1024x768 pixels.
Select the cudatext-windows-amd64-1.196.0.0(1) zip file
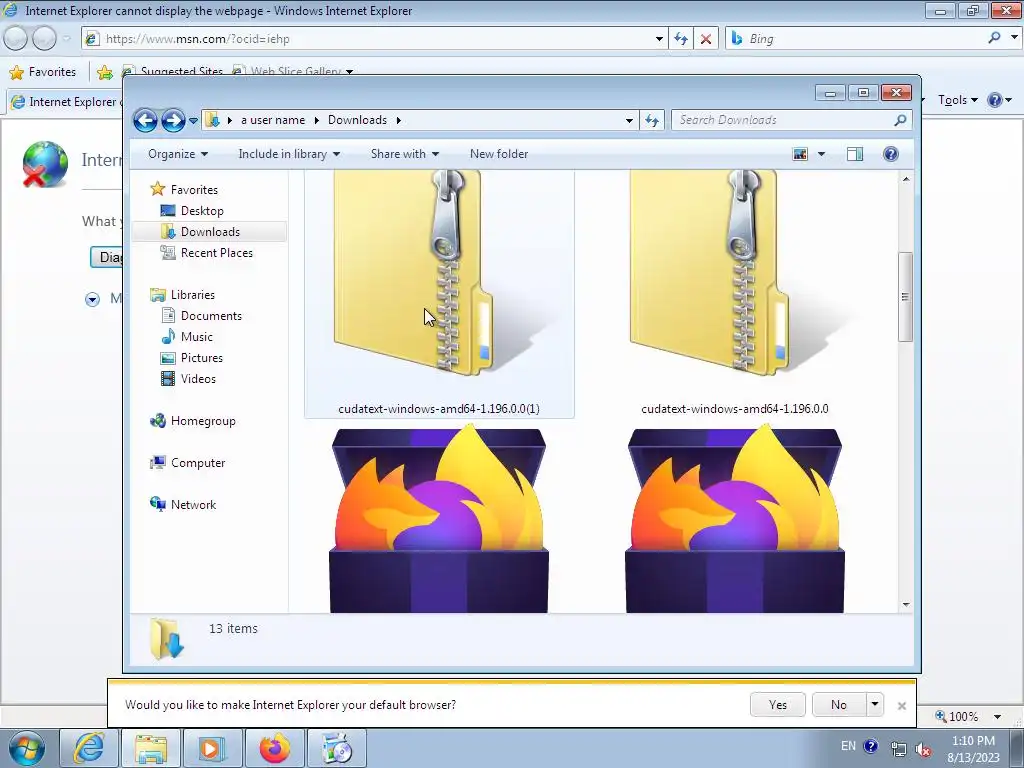(x=439, y=294)
